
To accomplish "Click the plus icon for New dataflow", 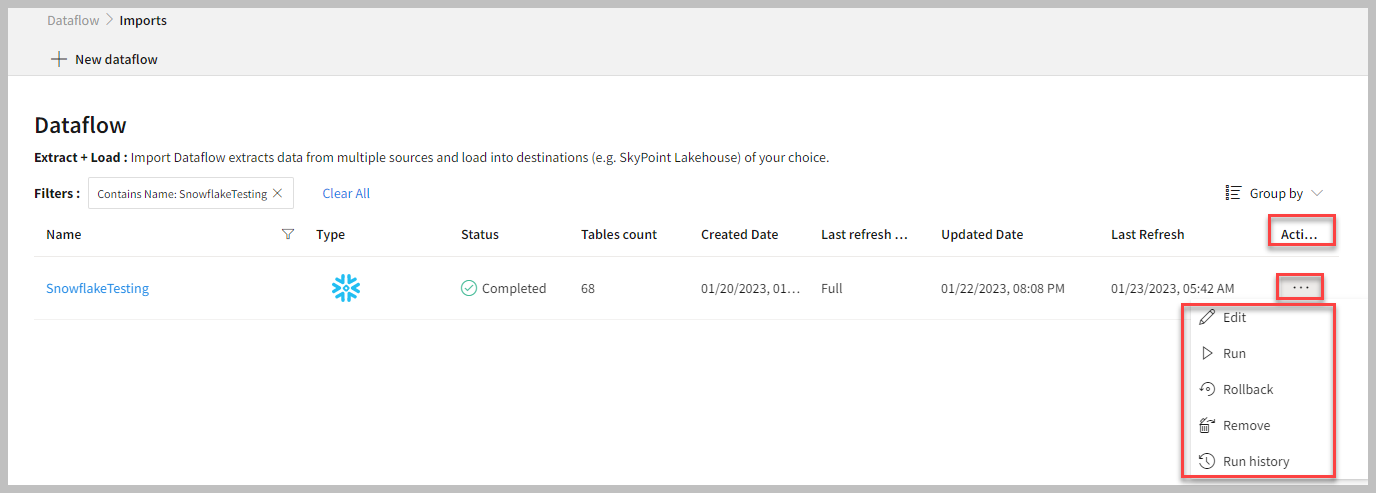I will (x=59, y=59).
